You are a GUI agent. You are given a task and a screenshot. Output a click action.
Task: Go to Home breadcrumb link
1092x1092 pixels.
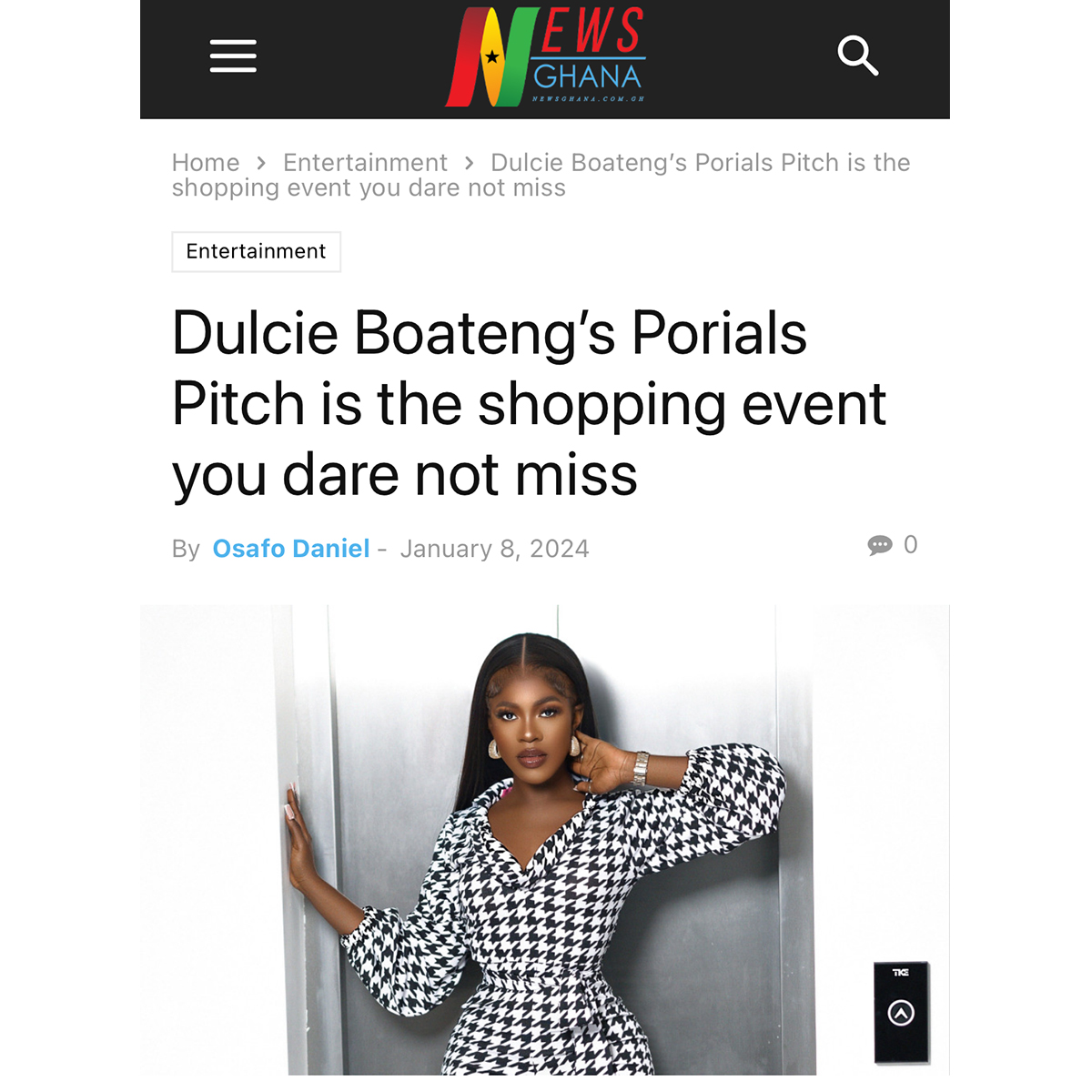(206, 163)
